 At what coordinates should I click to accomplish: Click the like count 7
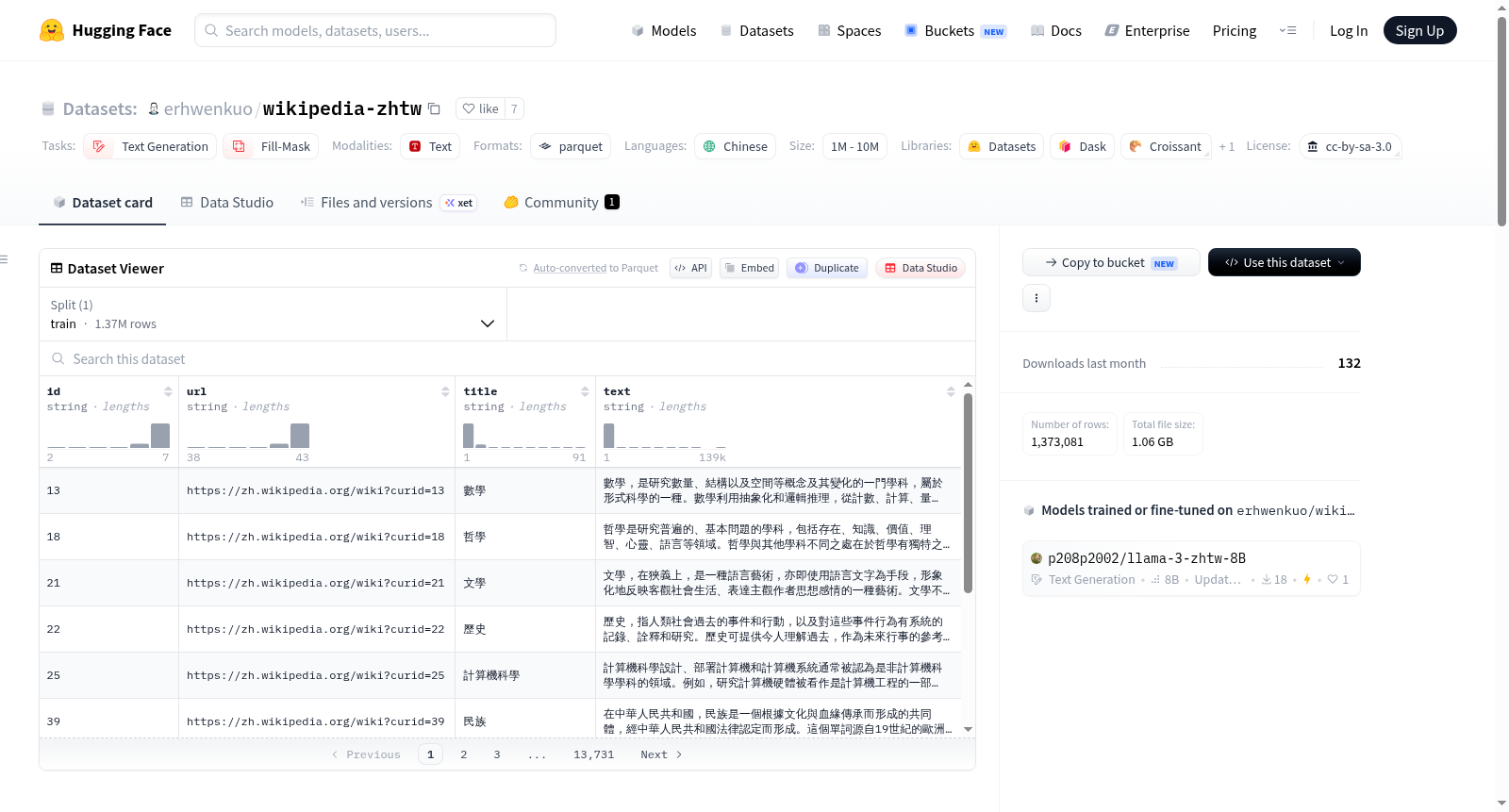pyautogui.click(x=514, y=108)
